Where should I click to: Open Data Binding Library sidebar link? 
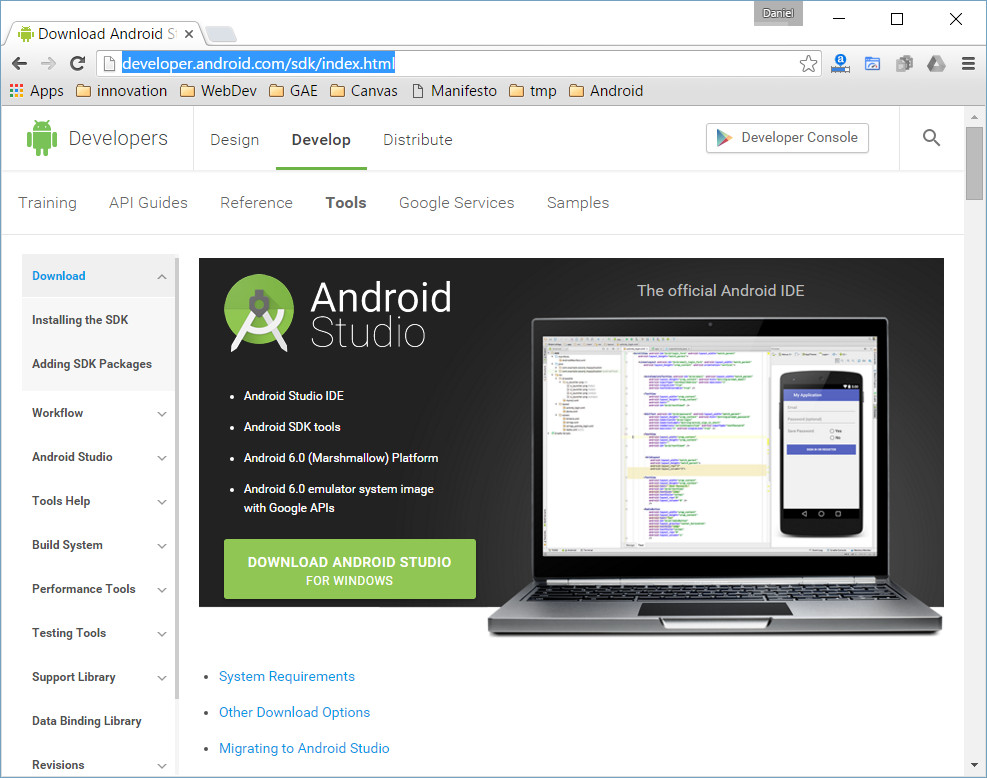(87, 721)
